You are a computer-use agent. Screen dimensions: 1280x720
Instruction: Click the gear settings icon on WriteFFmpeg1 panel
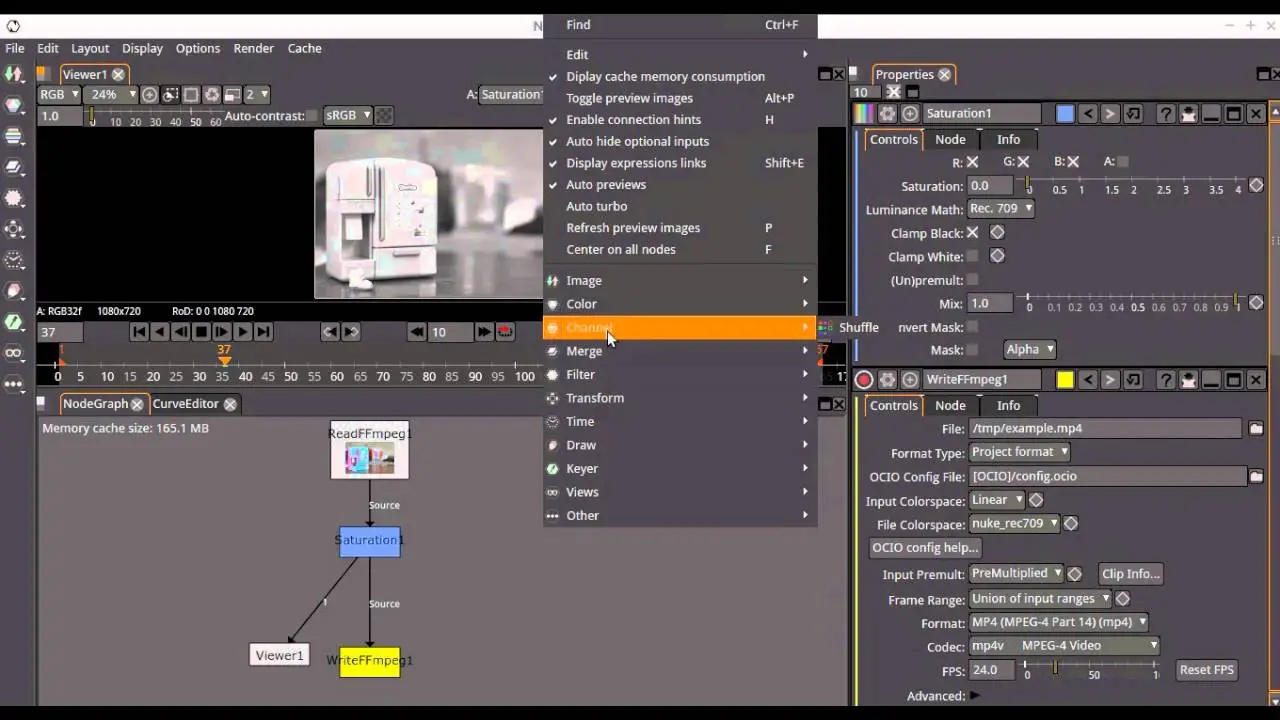point(885,380)
